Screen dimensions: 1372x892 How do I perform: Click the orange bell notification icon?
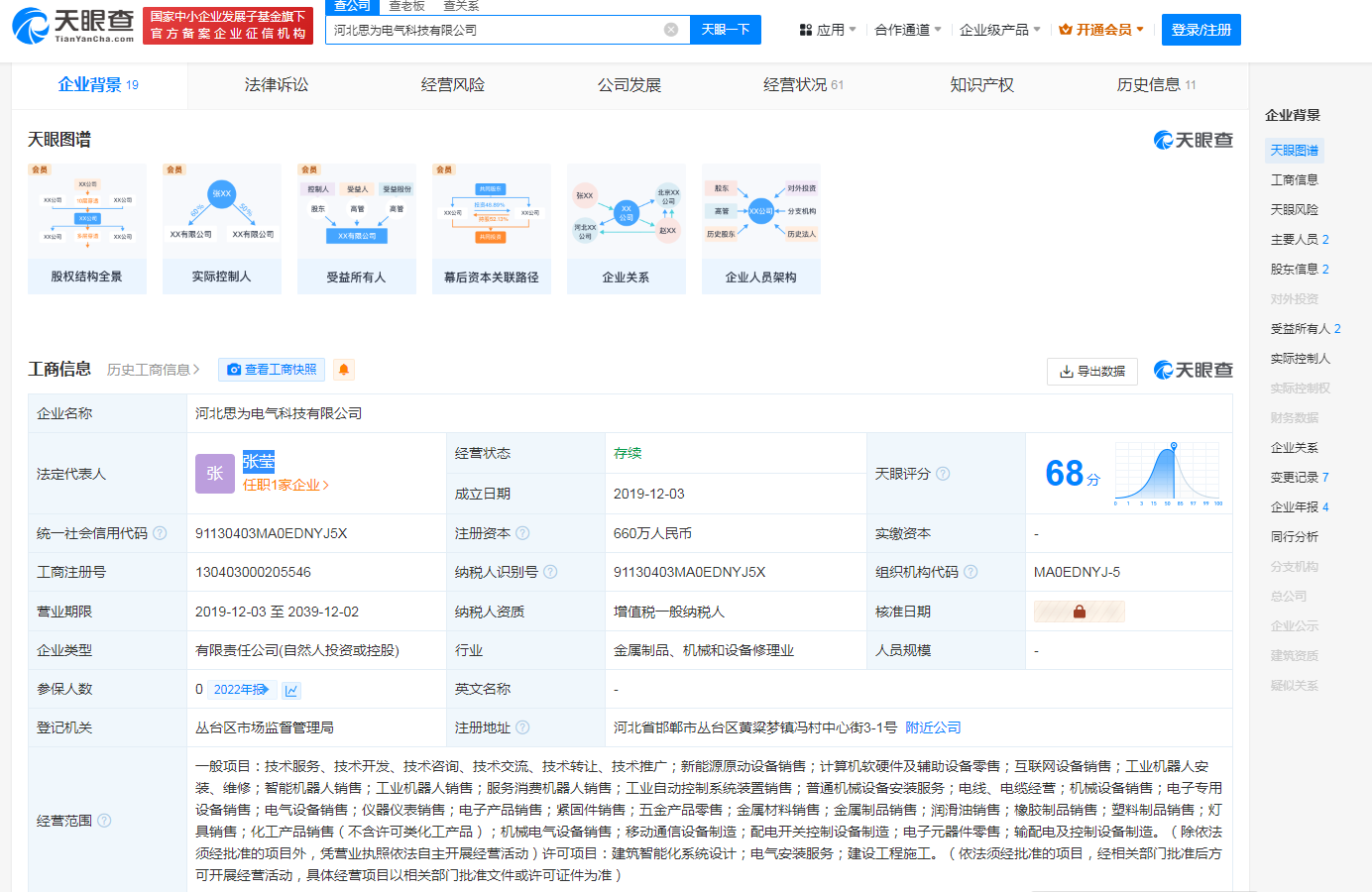click(x=344, y=370)
